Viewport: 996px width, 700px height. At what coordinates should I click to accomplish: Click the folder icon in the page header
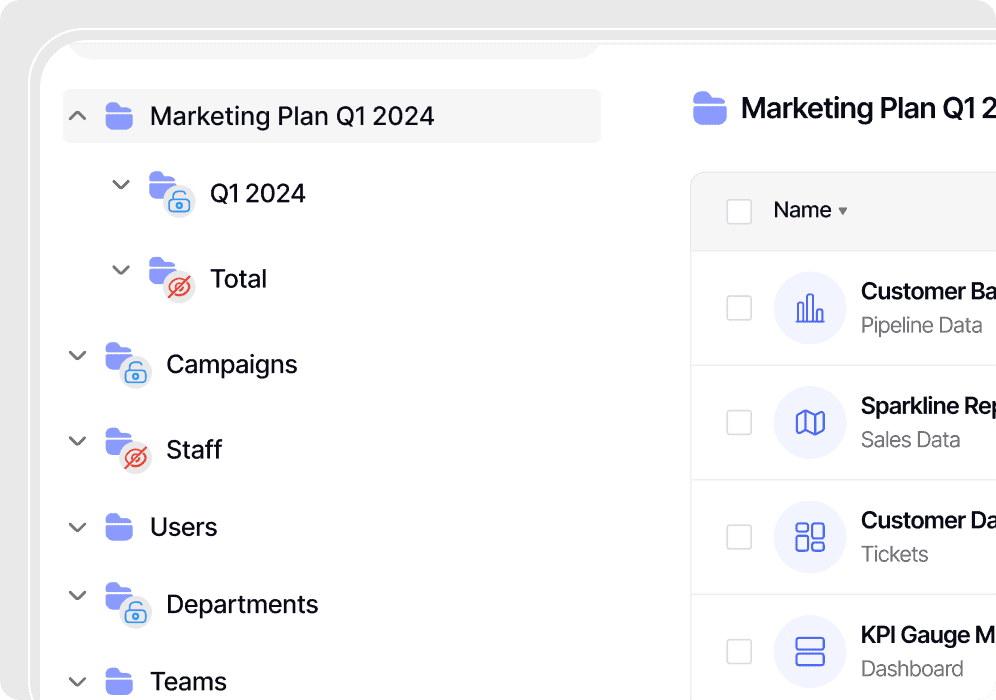(x=710, y=108)
